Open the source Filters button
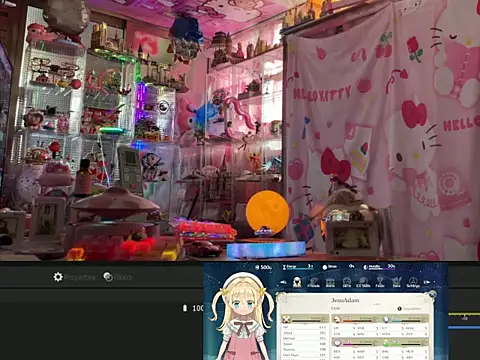The image size is (480, 360). (x=118, y=277)
